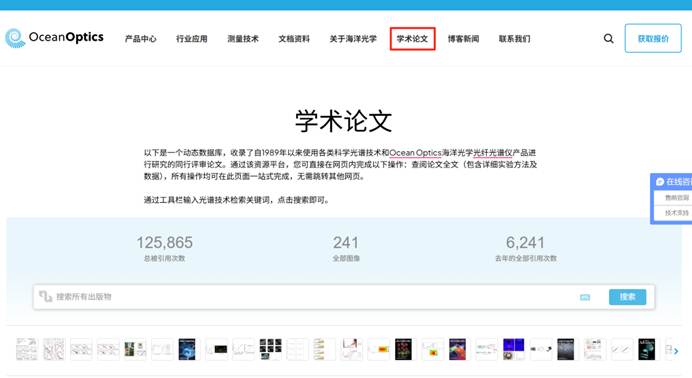The image size is (692, 378).
Task: Open the 联系我们 page
Action: click(x=515, y=39)
